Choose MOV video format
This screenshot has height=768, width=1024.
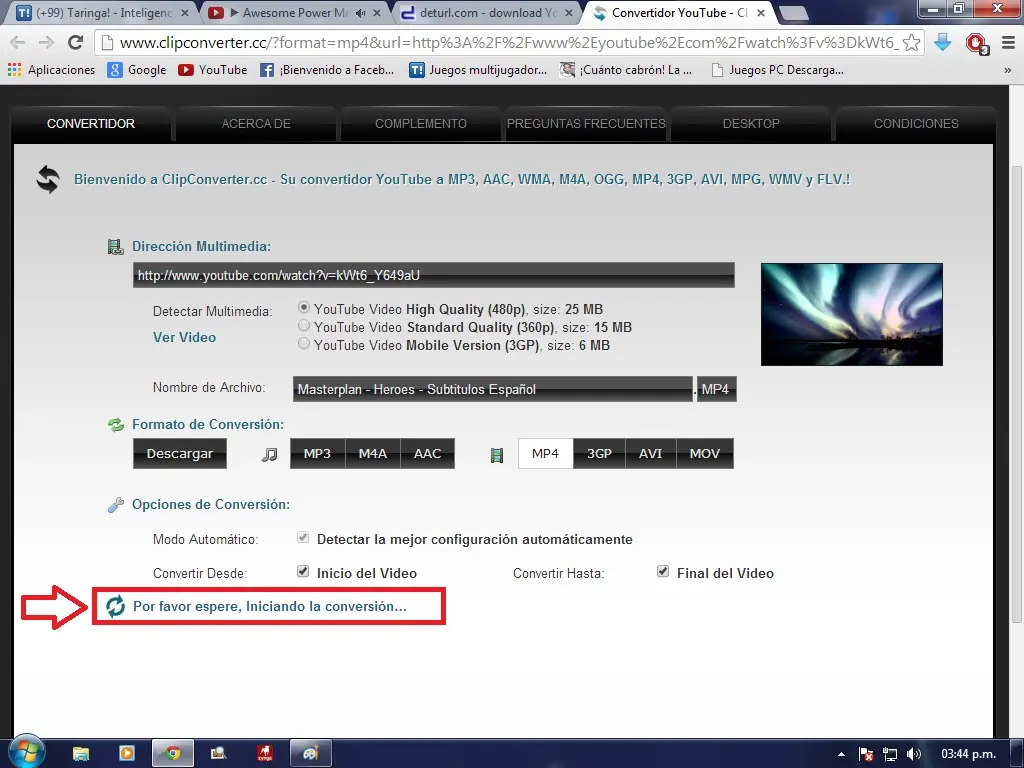[705, 453]
